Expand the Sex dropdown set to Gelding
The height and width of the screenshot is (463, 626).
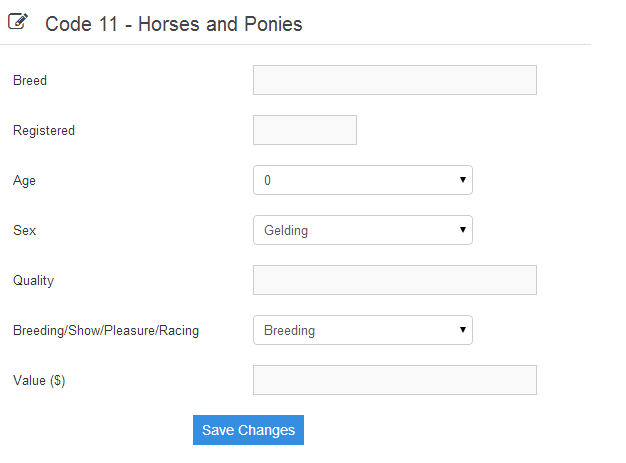click(363, 230)
